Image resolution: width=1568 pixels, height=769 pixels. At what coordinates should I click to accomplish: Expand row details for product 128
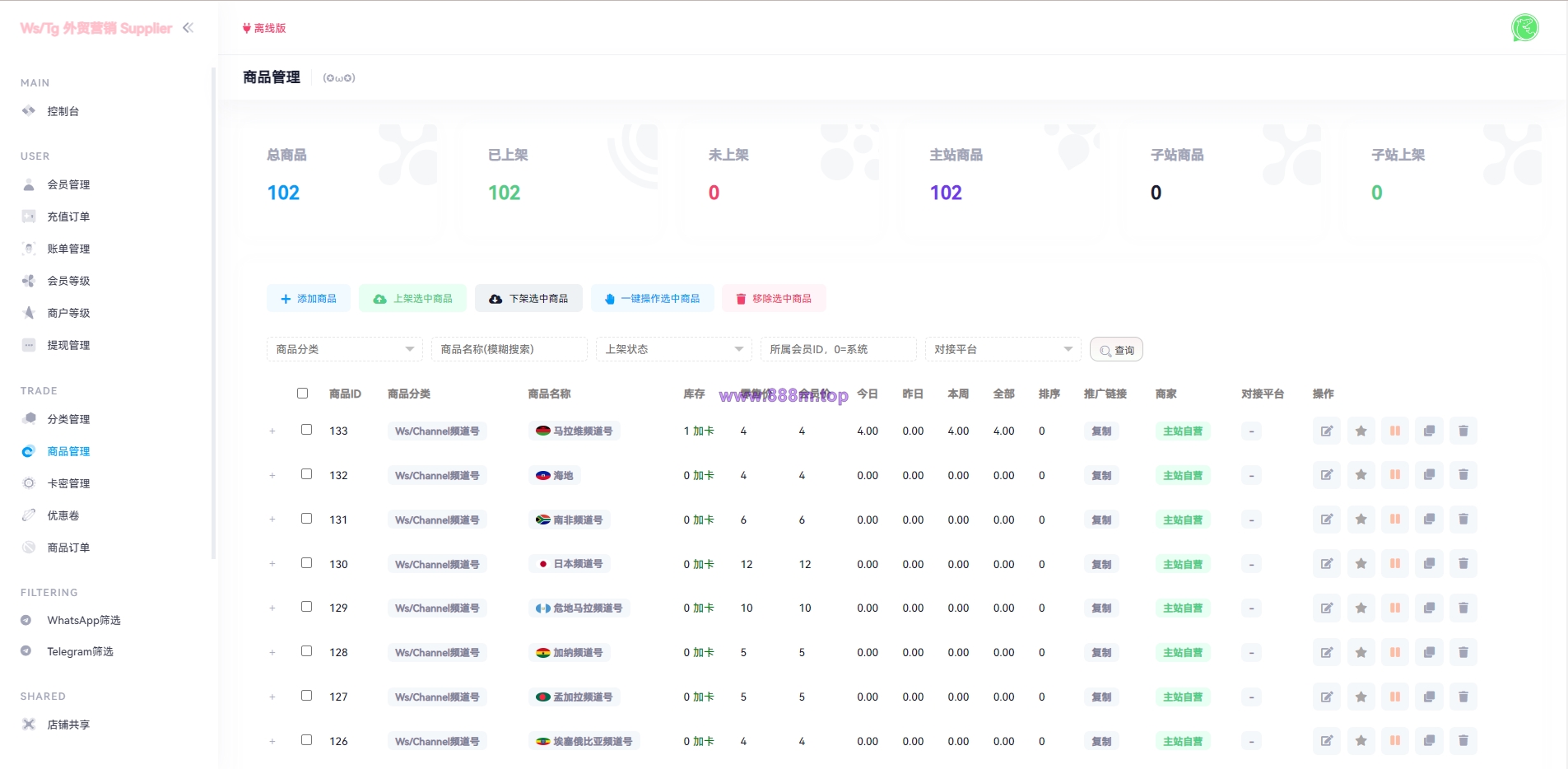[x=272, y=653]
